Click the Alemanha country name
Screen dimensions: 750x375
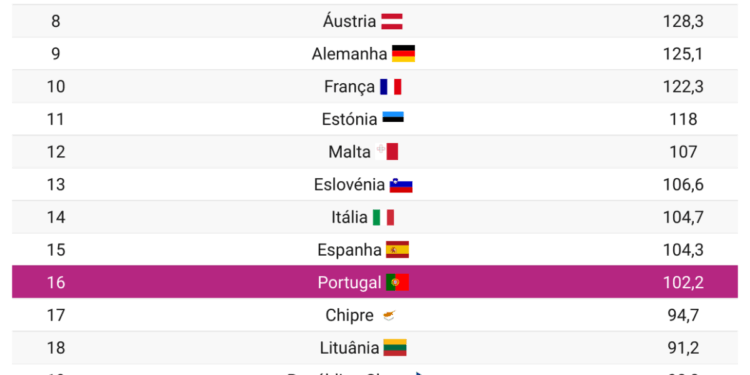(x=349, y=54)
